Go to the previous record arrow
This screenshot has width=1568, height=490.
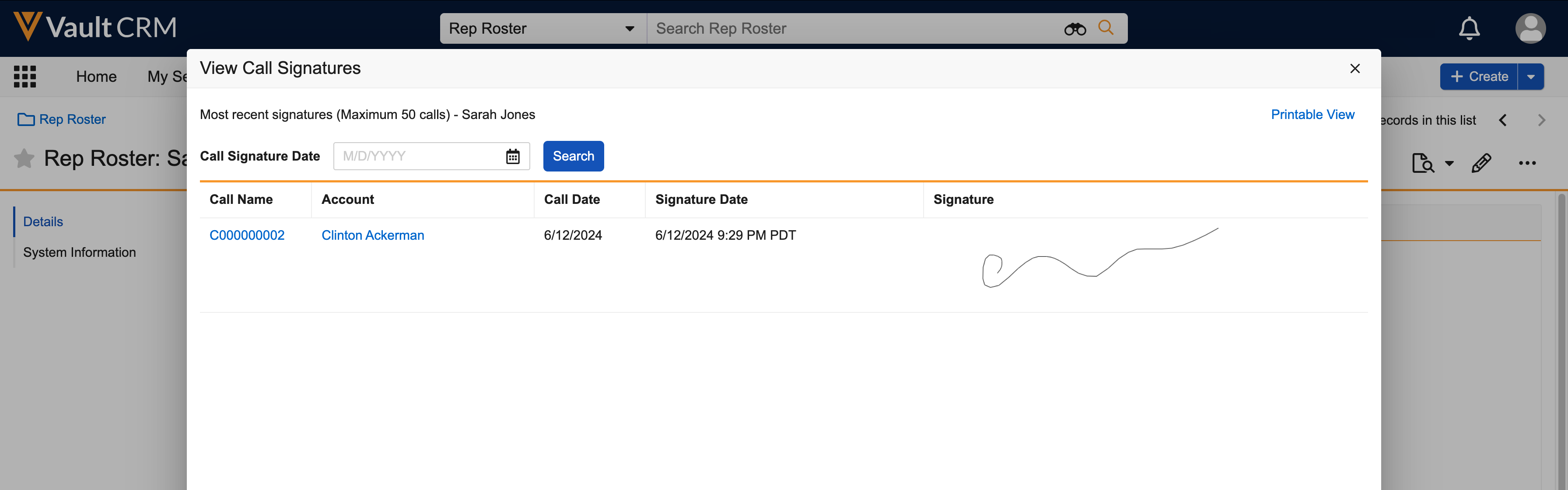click(1502, 120)
